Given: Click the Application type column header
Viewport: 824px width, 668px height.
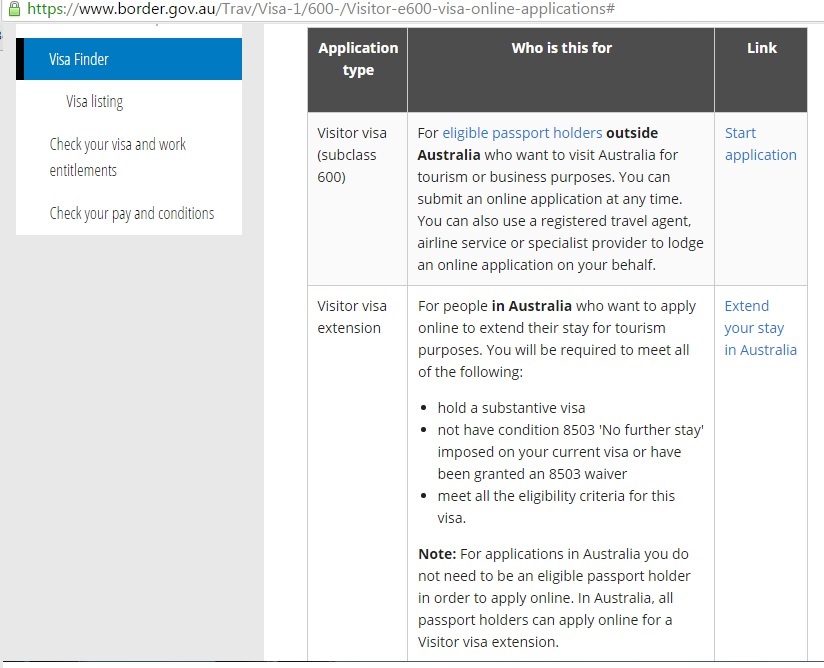Looking at the screenshot, I should tap(358, 59).
